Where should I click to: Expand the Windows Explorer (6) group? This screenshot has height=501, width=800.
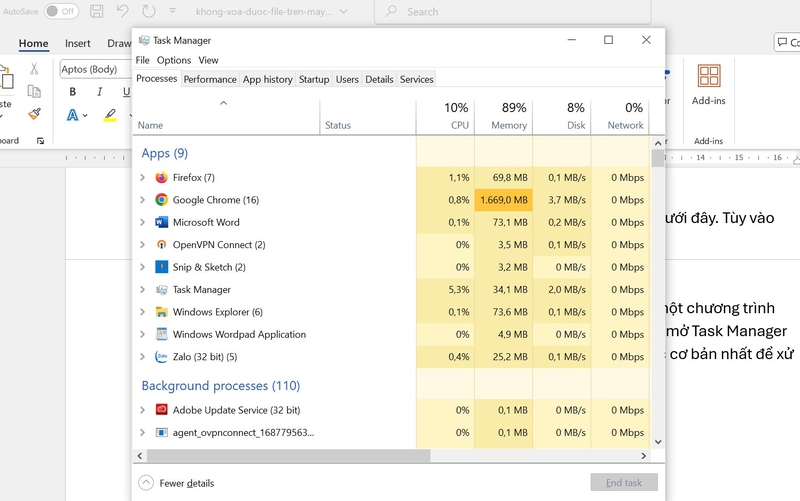tap(142, 312)
